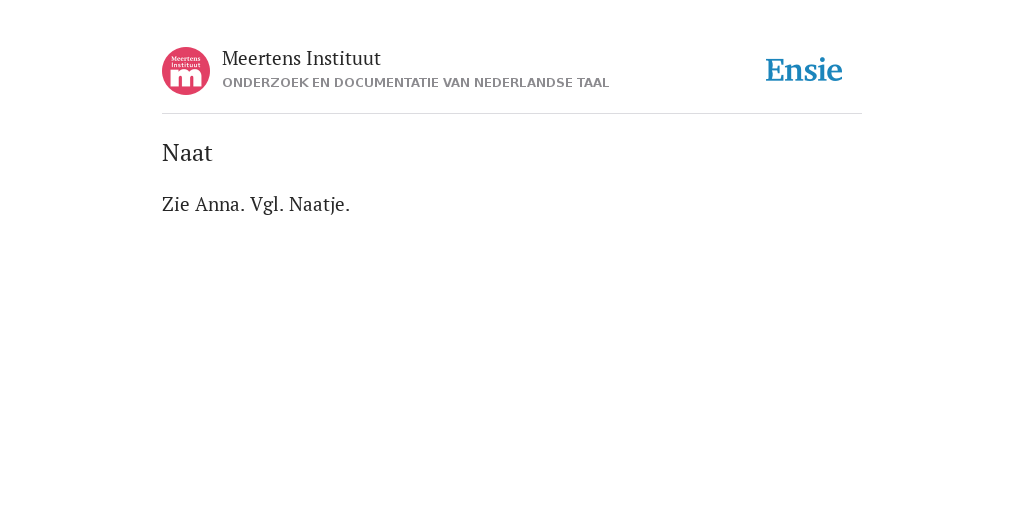The height and width of the screenshot is (512, 1024).
Task: Follow the 'Naatje' name reference
Action: point(319,205)
